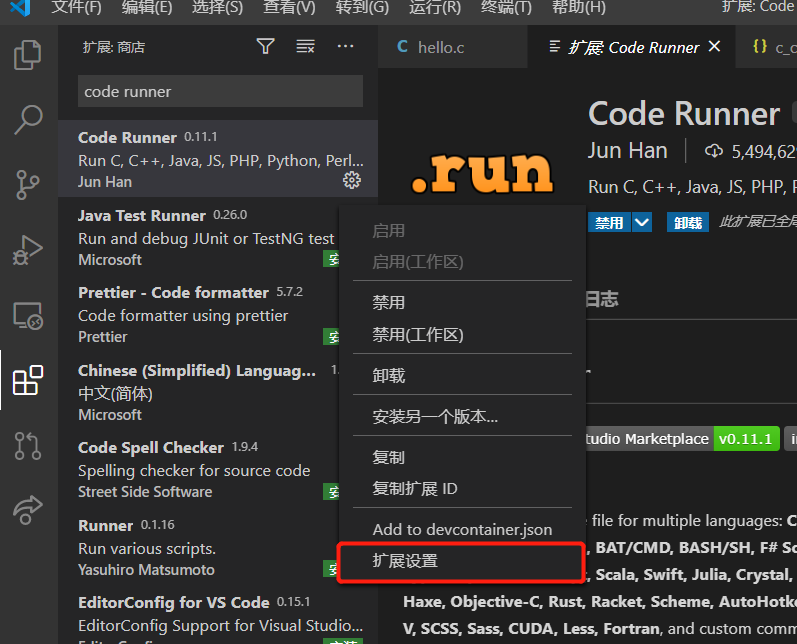Open the 终端(T) menu
This screenshot has width=797, height=644.
[x=506, y=7]
